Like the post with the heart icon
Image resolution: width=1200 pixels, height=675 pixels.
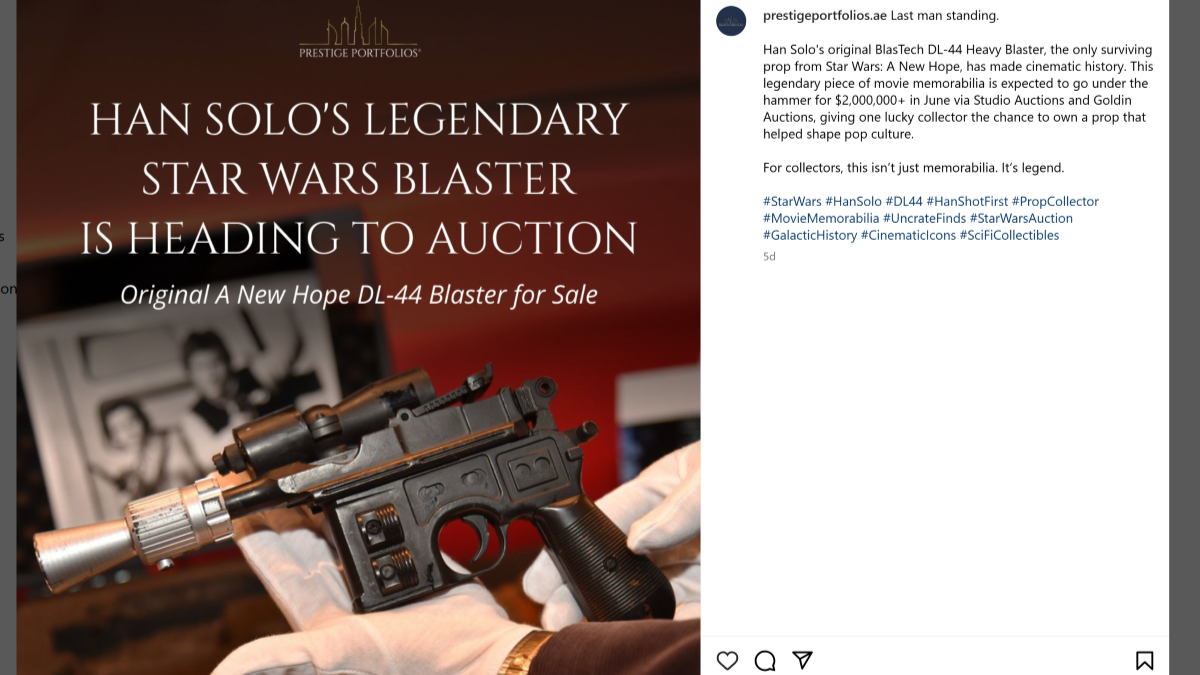tap(727, 660)
